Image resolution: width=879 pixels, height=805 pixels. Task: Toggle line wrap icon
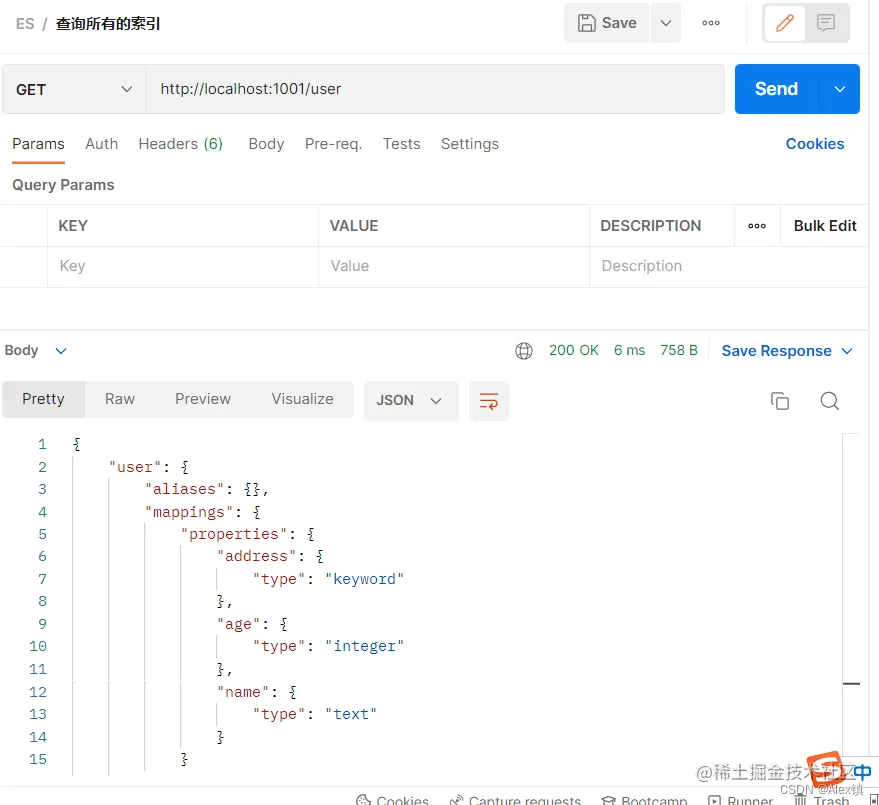tap(489, 401)
